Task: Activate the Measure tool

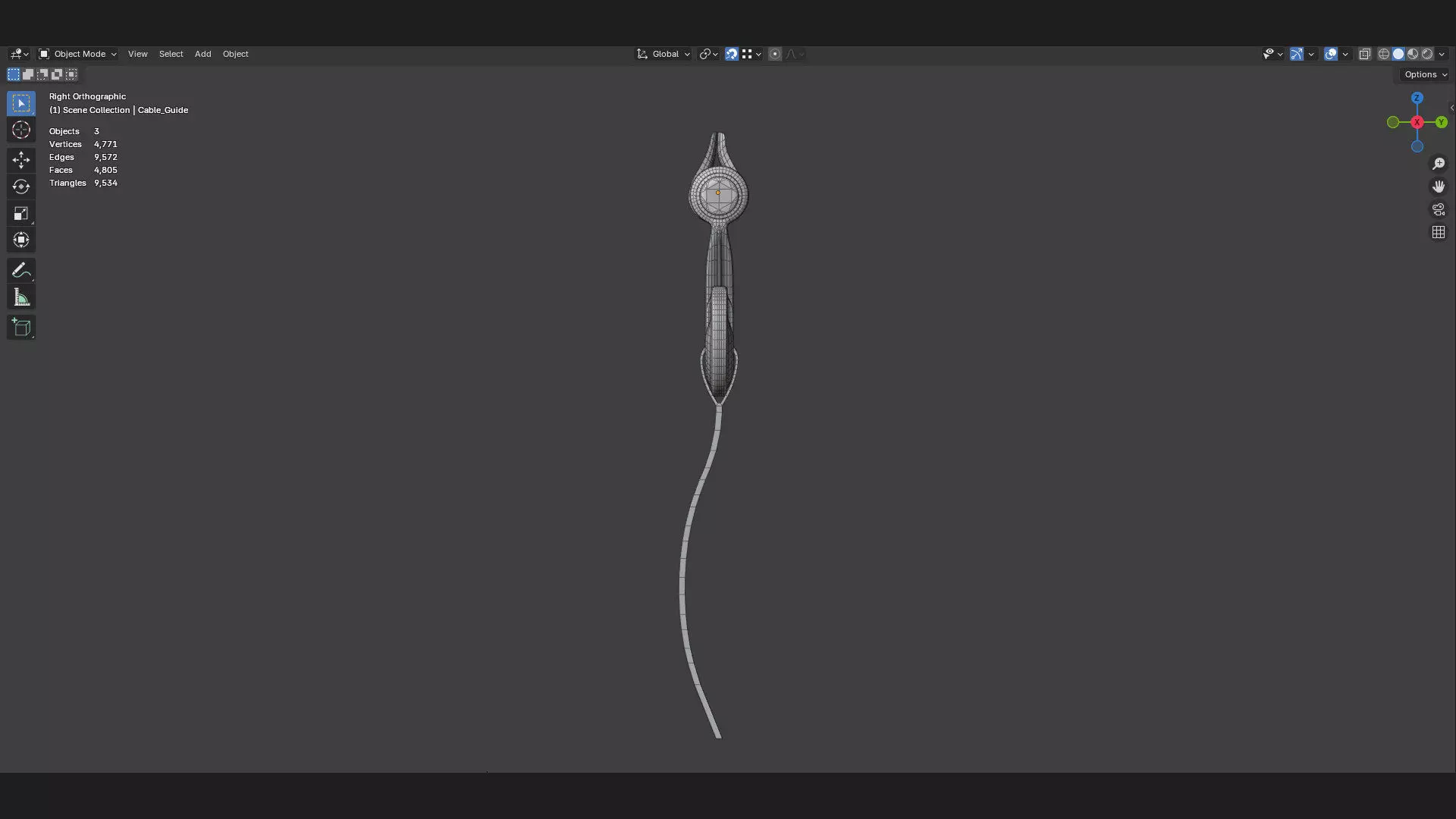Action: [x=21, y=297]
